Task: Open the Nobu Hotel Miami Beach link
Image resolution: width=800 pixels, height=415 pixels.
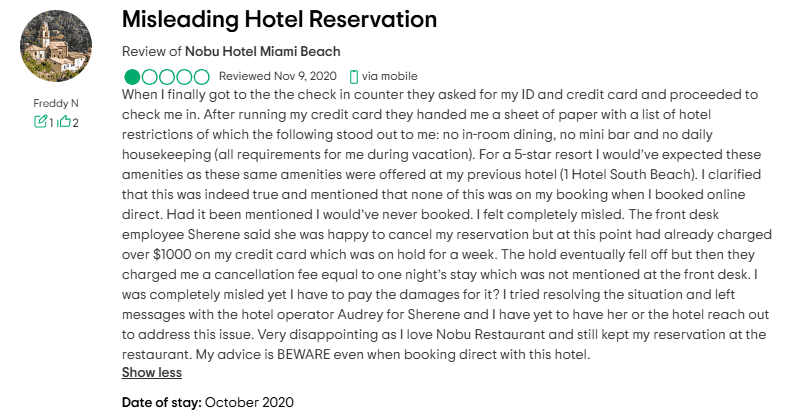Action: (x=262, y=51)
